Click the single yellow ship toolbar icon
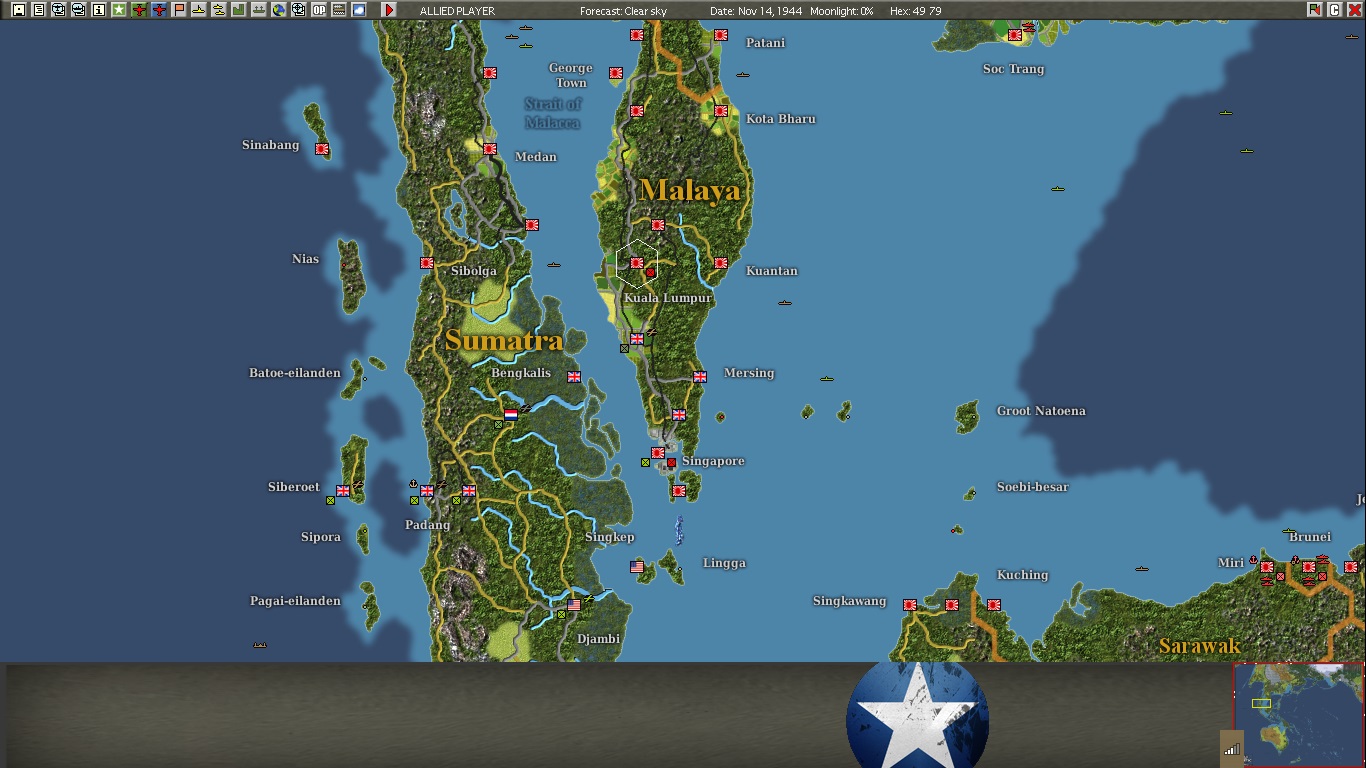The height and width of the screenshot is (768, 1366). point(199,10)
